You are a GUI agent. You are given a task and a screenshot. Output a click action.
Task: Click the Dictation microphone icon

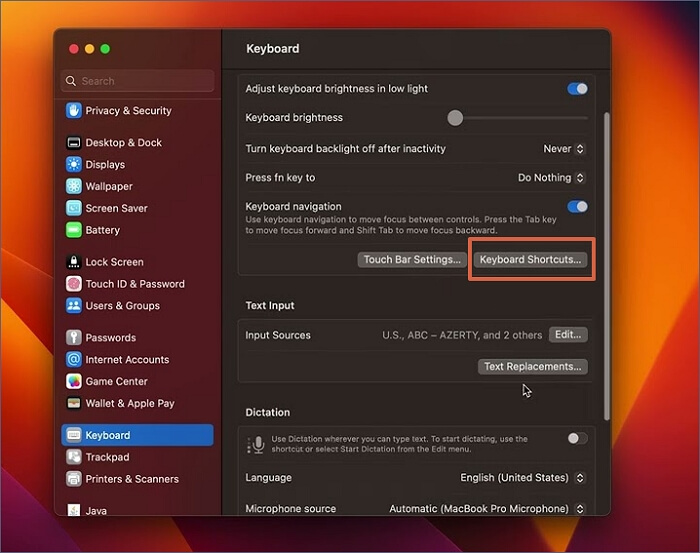point(258,444)
